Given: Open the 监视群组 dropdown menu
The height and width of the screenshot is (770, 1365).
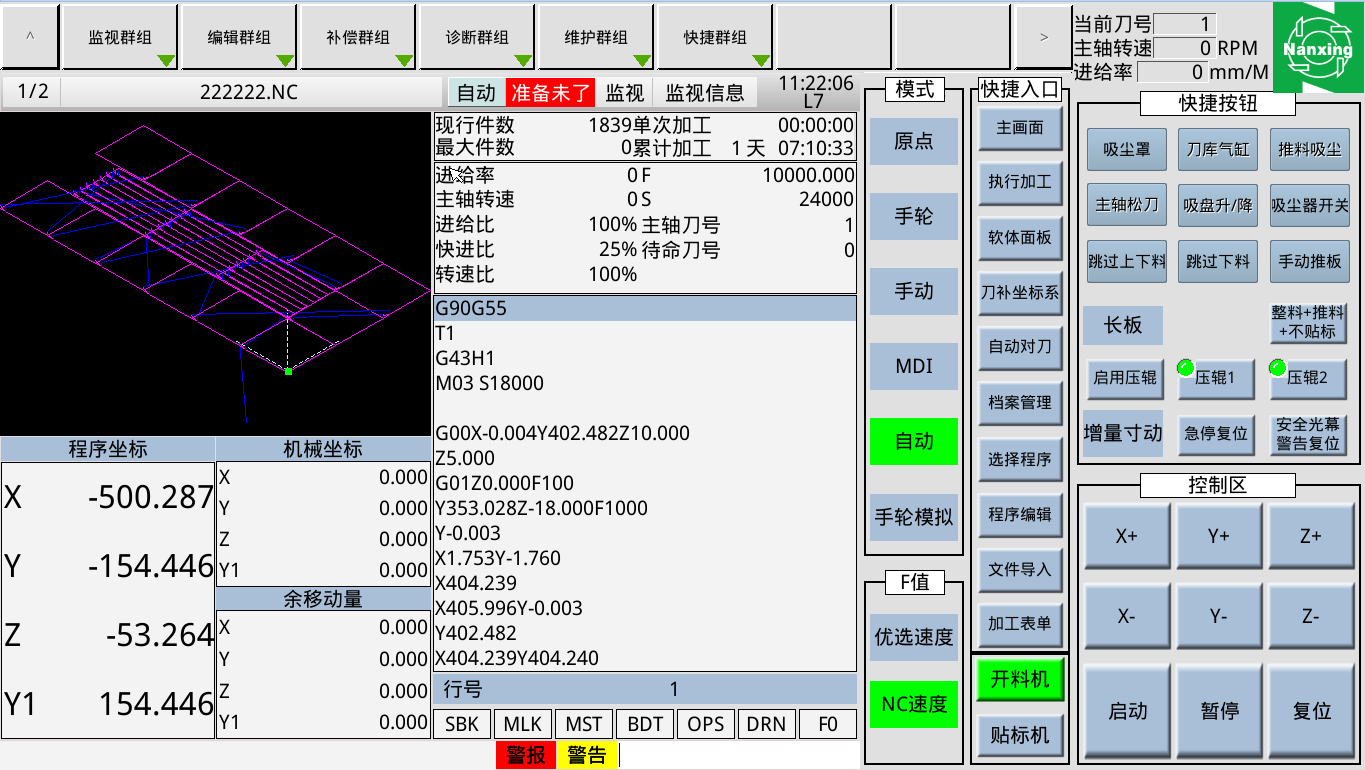Looking at the screenshot, I should click(x=120, y=37).
